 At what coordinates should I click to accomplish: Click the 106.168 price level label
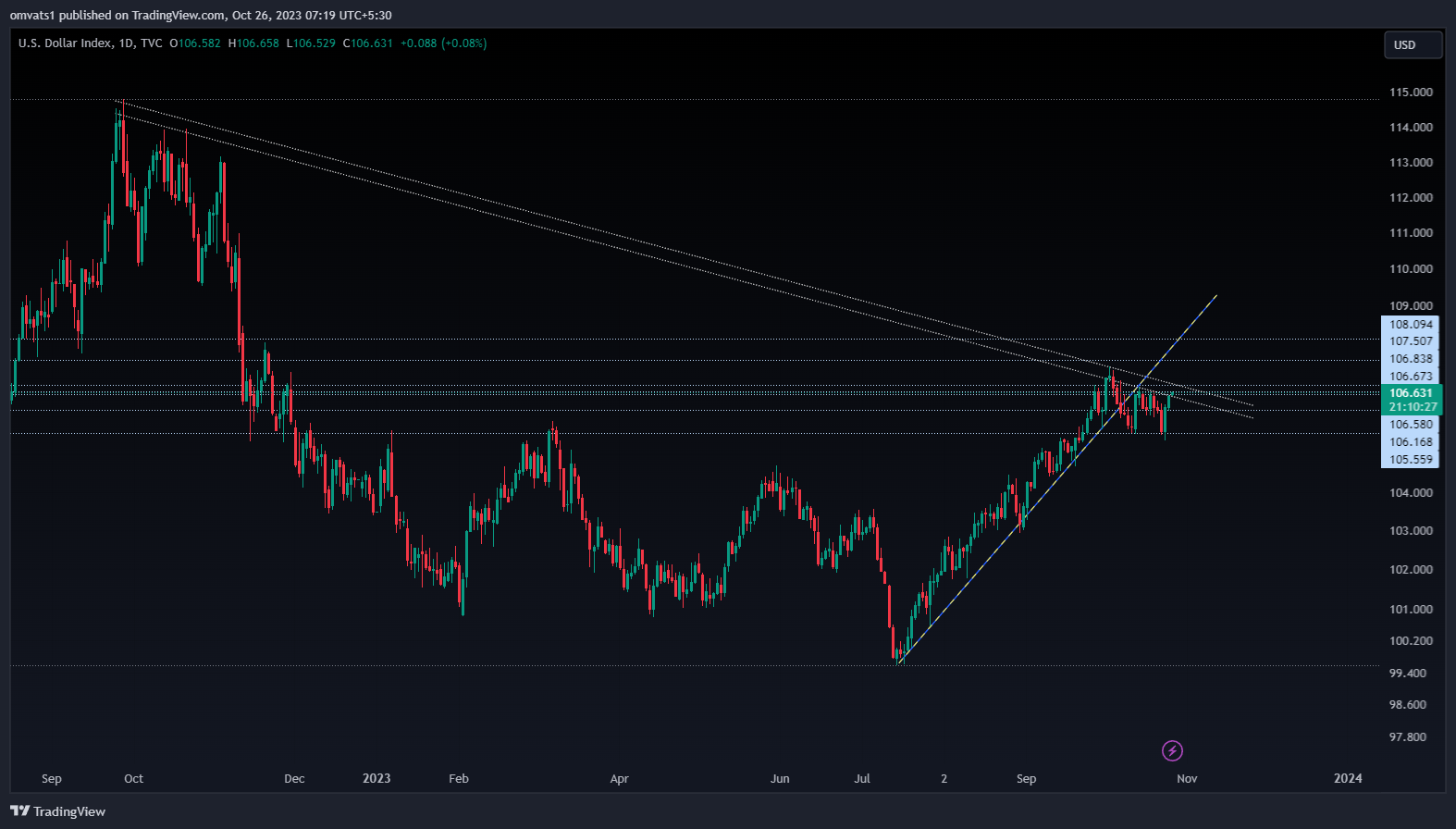coord(1411,442)
